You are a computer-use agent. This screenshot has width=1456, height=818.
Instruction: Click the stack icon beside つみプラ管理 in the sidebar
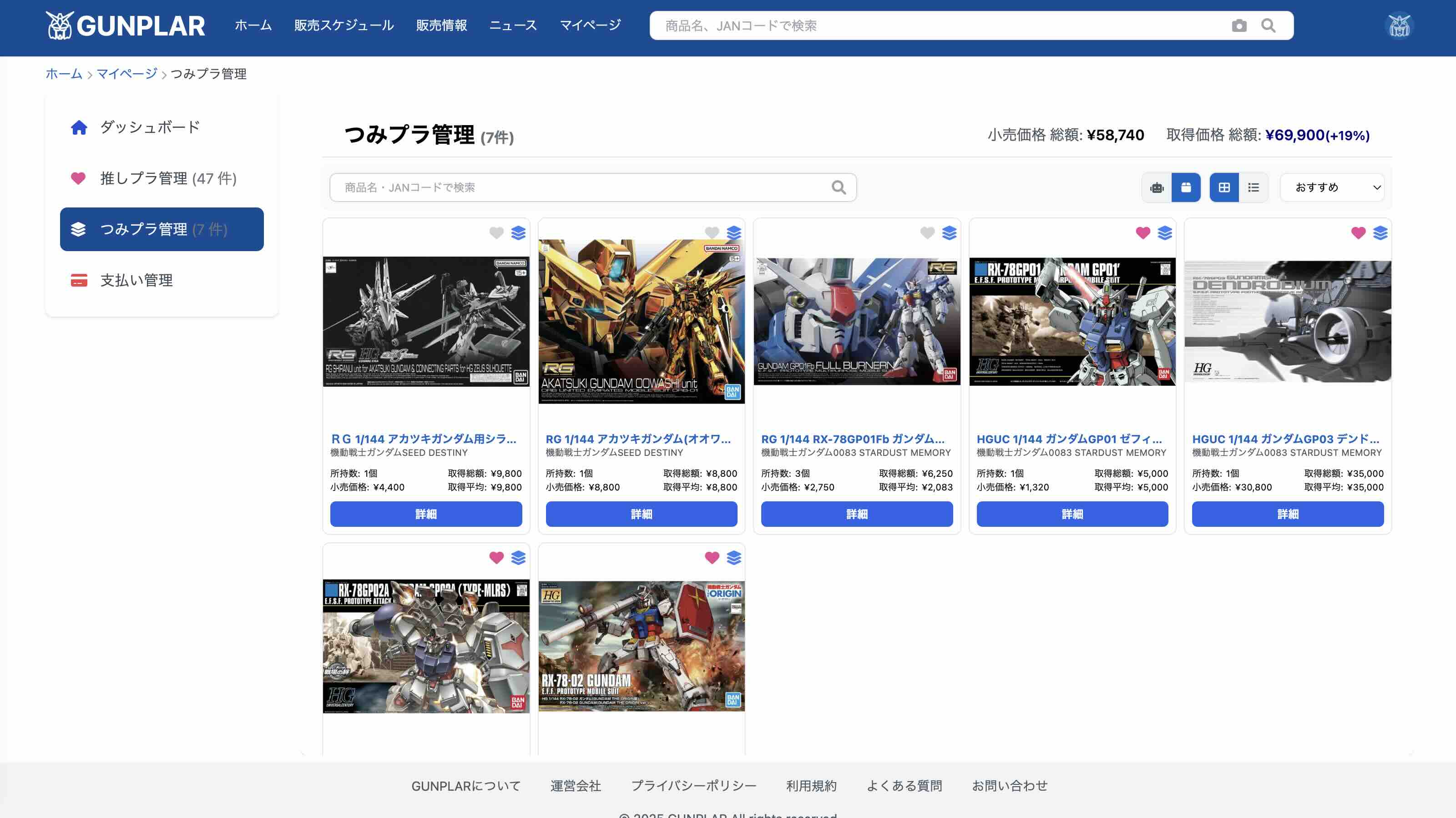[x=79, y=229]
